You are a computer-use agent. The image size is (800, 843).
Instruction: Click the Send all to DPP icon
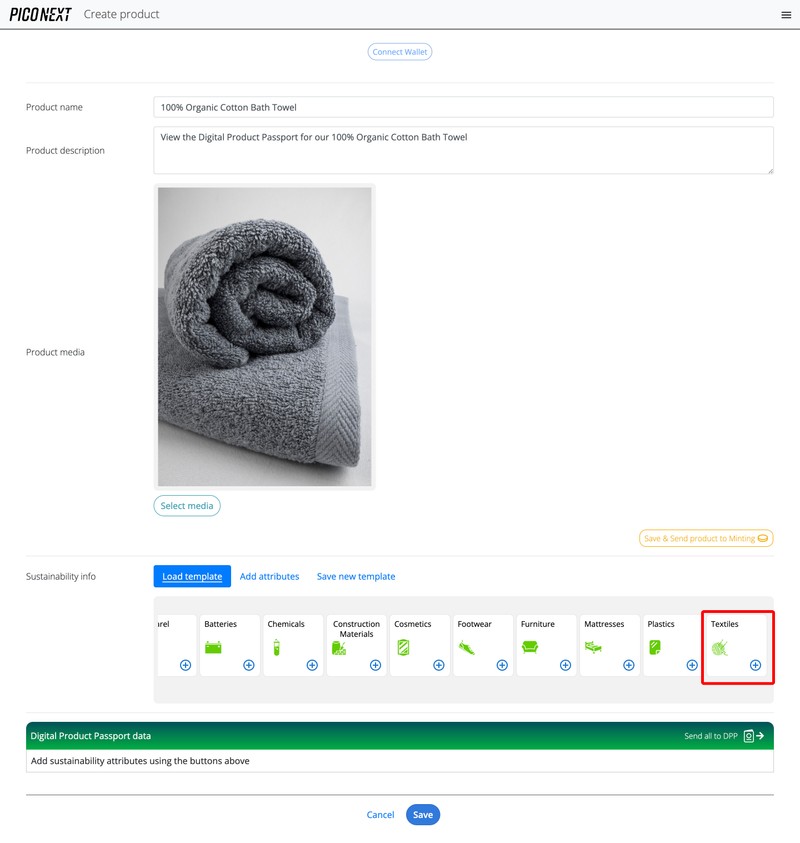(x=755, y=736)
